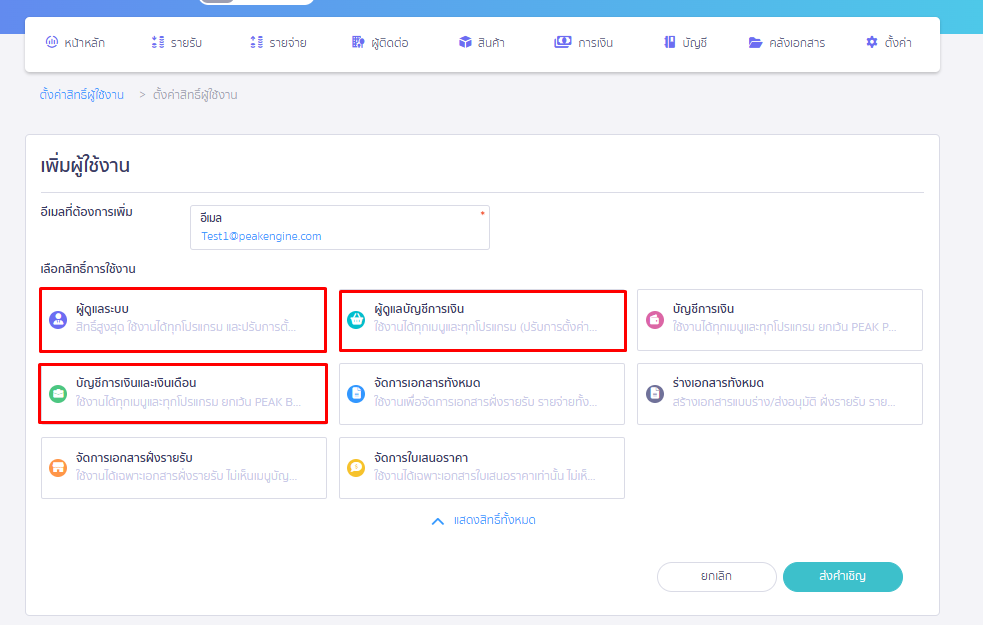Click the purple ผู้ดูแลระบบ role icon
Image resolution: width=983 pixels, height=625 pixels.
coord(57,320)
